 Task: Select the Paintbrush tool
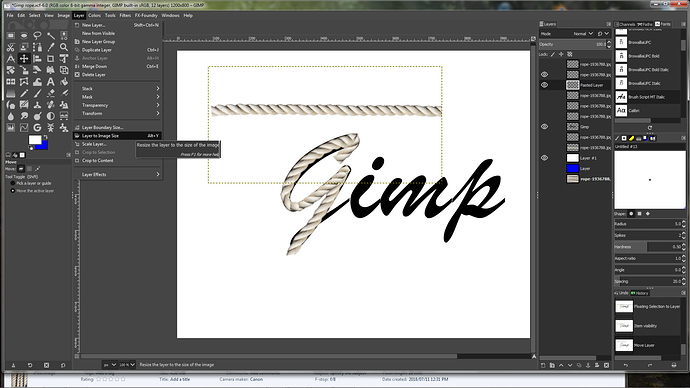tap(37, 93)
